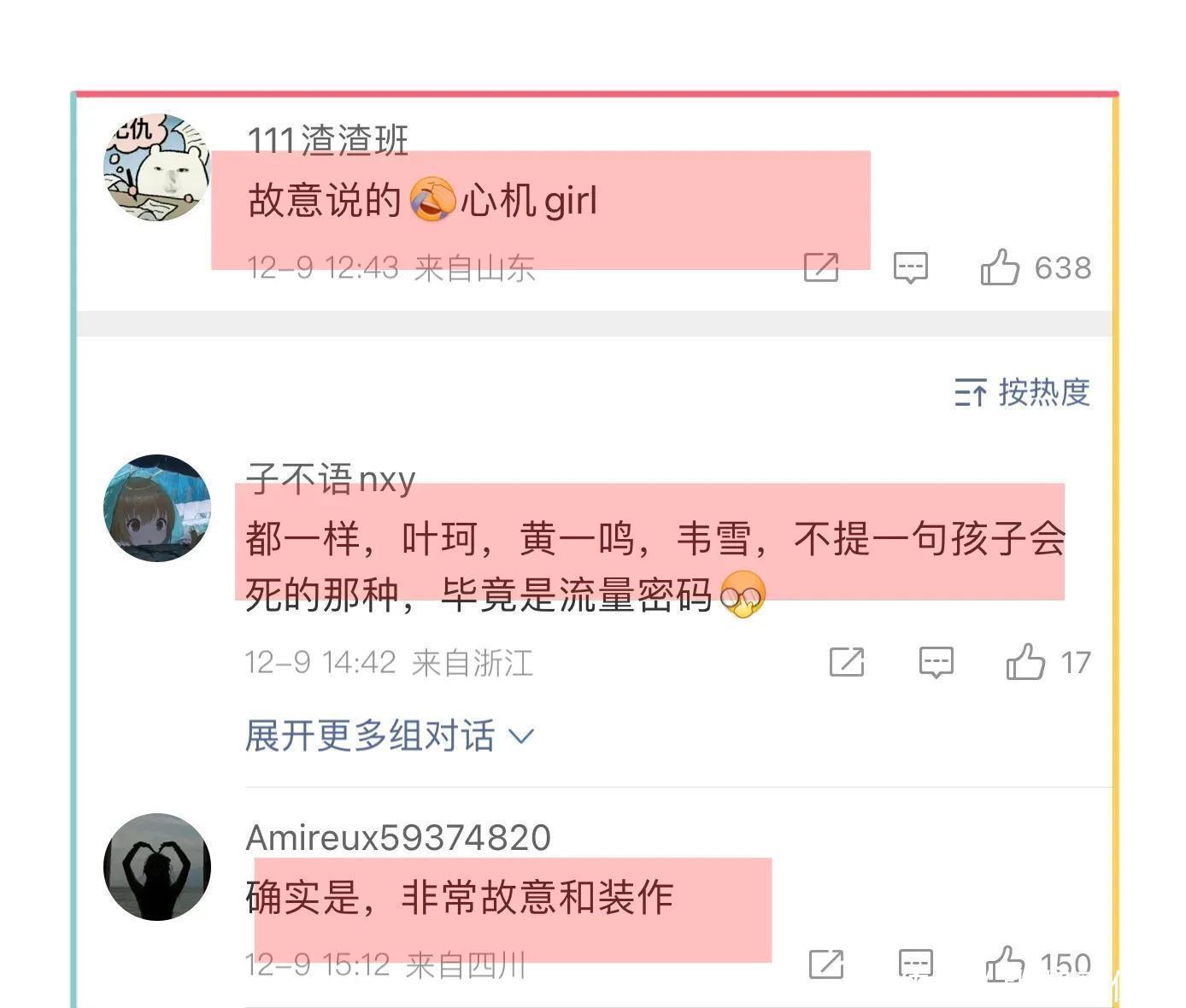
Task: View the heart-hands silhouette avatar
Action: [157, 866]
